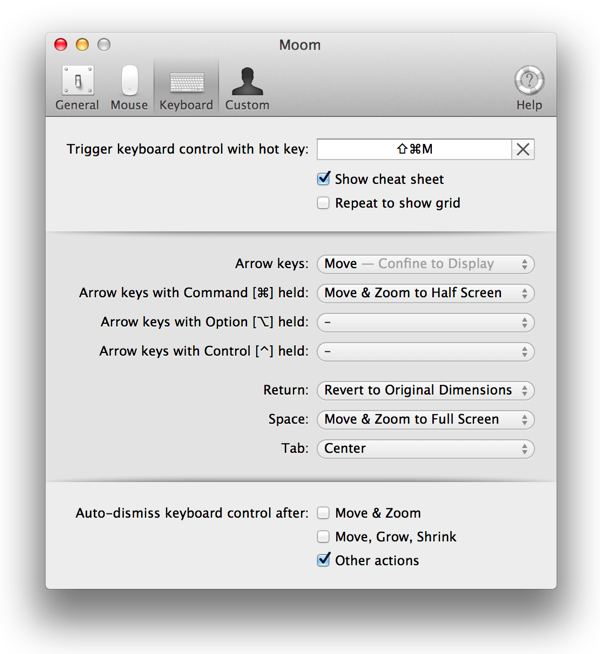The width and height of the screenshot is (600, 654).
Task: Check Move, Grow, Shrink auto-dismiss option
Action: [x=323, y=537]
